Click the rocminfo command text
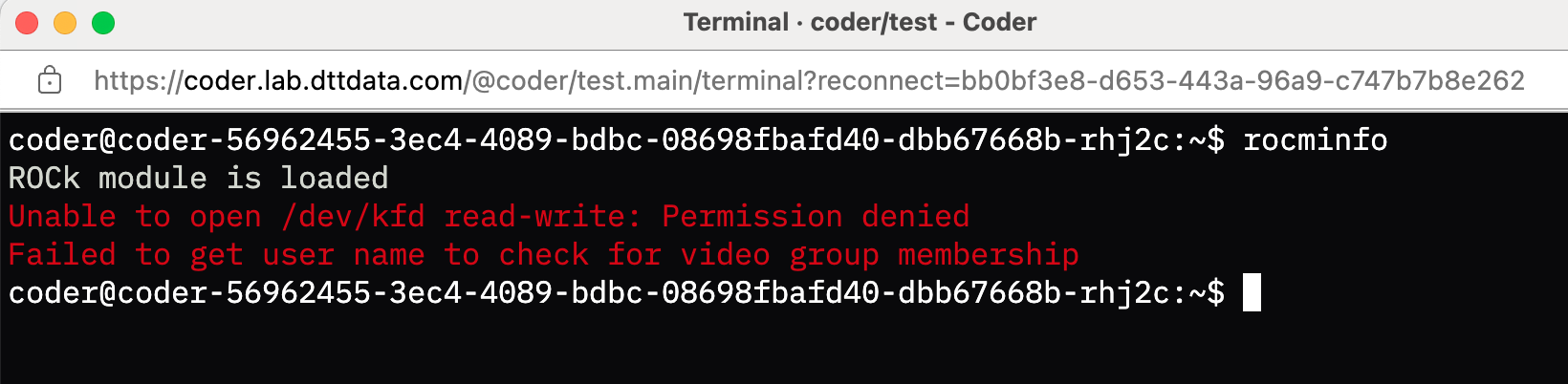This screenshot has width=1568, height=384. click(x=1315, y=140)
